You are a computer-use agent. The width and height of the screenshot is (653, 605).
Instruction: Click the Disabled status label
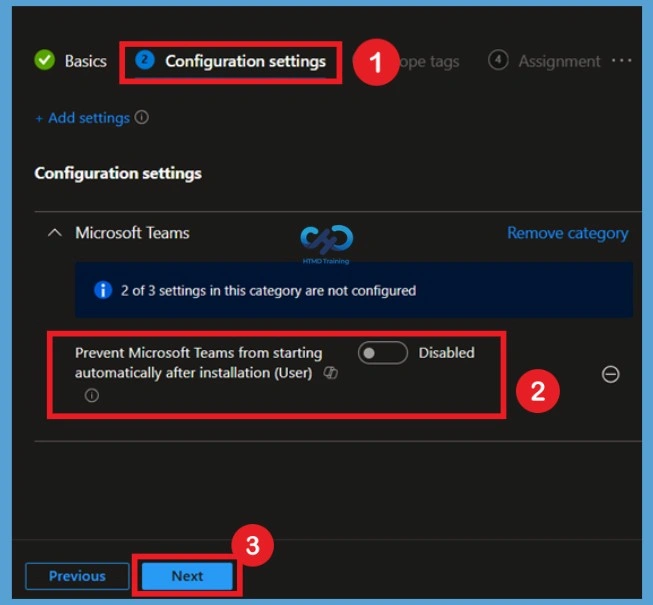tap(446, 353)
